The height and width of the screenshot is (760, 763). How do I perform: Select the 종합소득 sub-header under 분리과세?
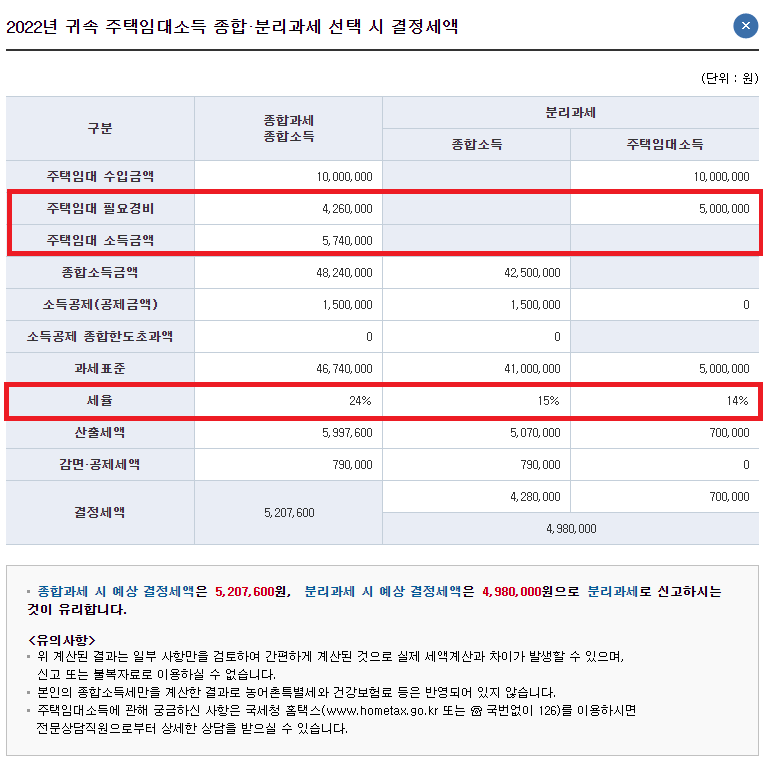tap(476, 145)
